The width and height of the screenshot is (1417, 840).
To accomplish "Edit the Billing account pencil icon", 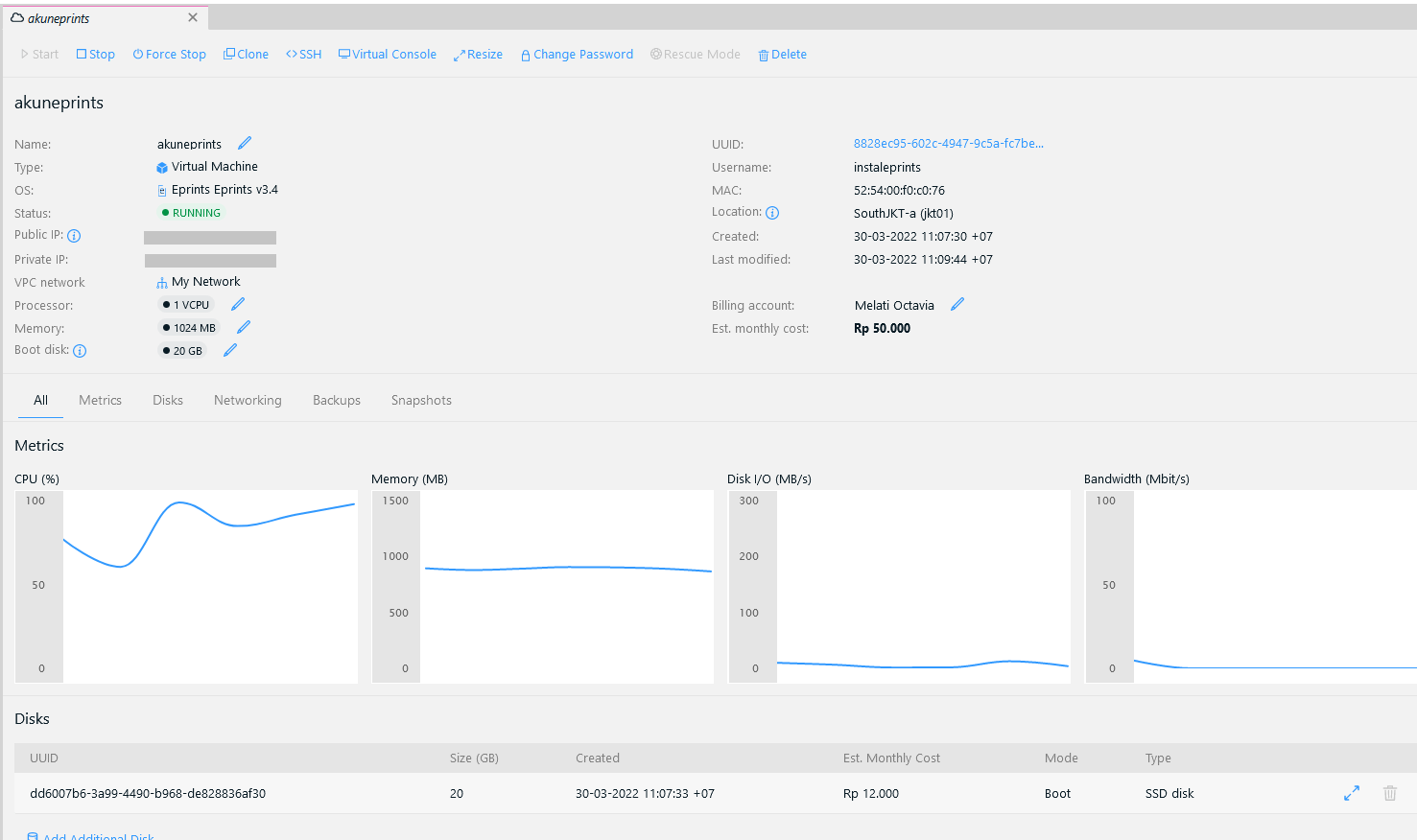I will (x=957, y=304).
